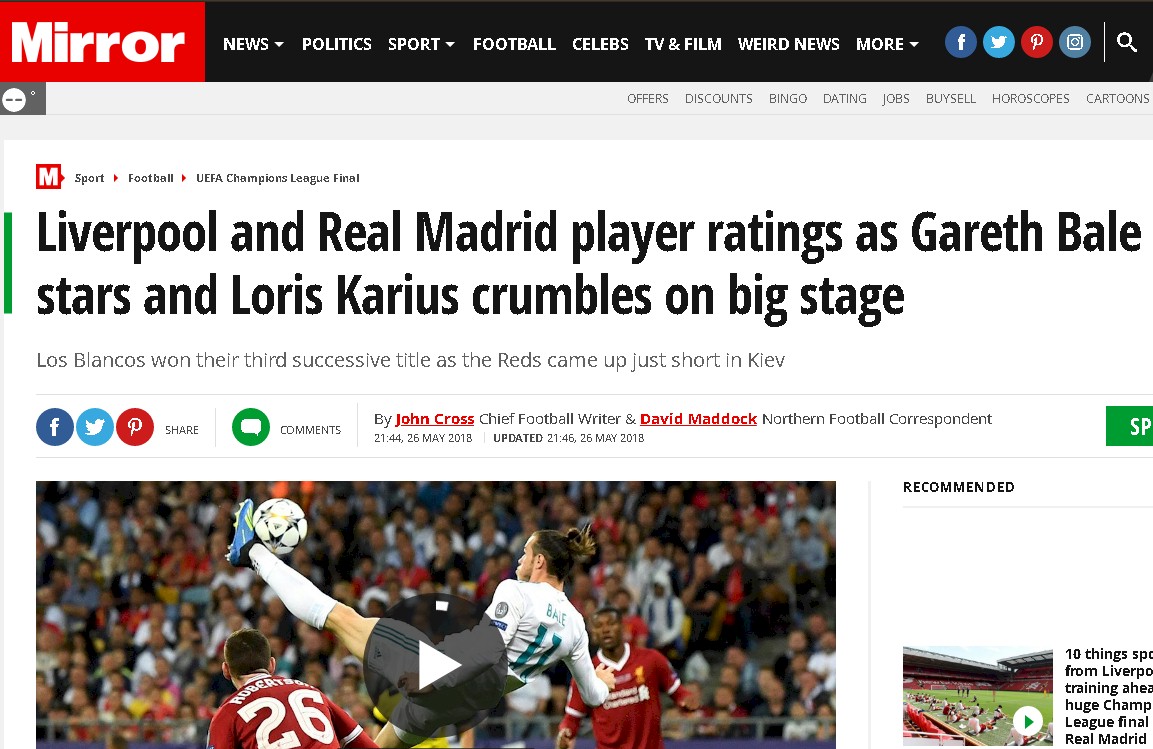1153x749 pixels.
Task: Go to the FOOTBALL section
Action: pyautogui.click(x=514, y=44)
